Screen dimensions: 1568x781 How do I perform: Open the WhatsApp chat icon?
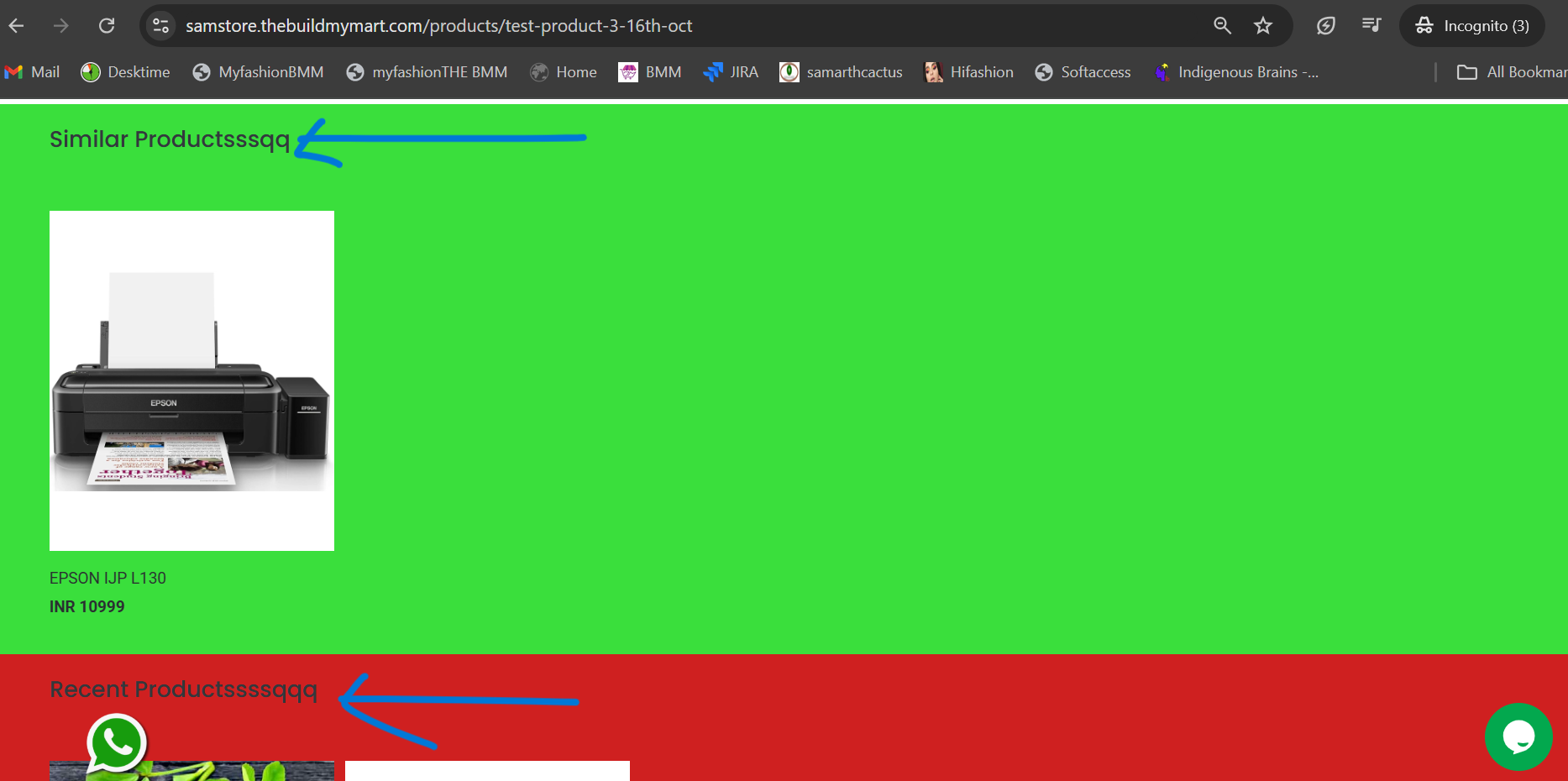[117, 743]
